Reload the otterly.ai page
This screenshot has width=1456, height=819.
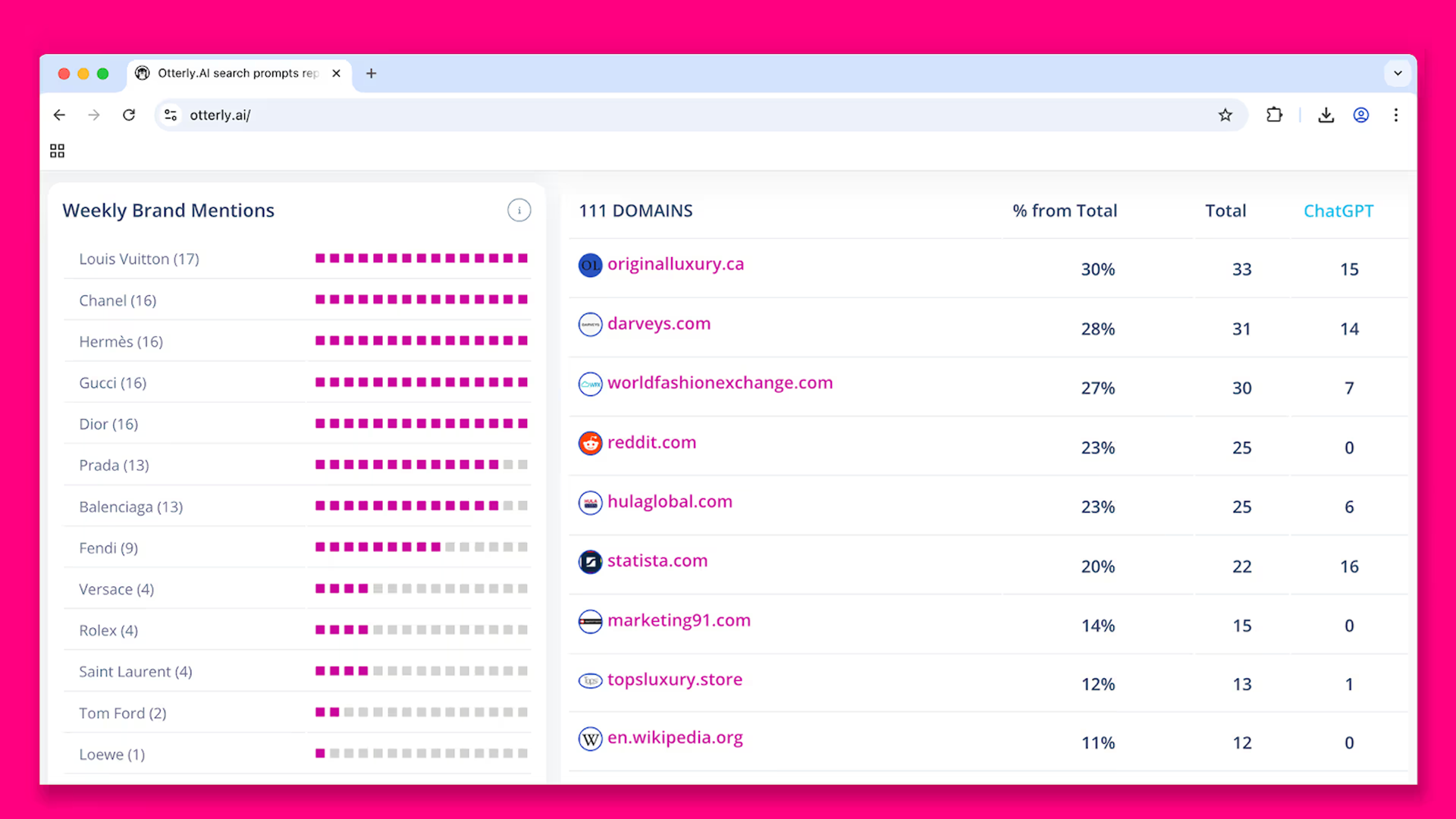(129, 115)
